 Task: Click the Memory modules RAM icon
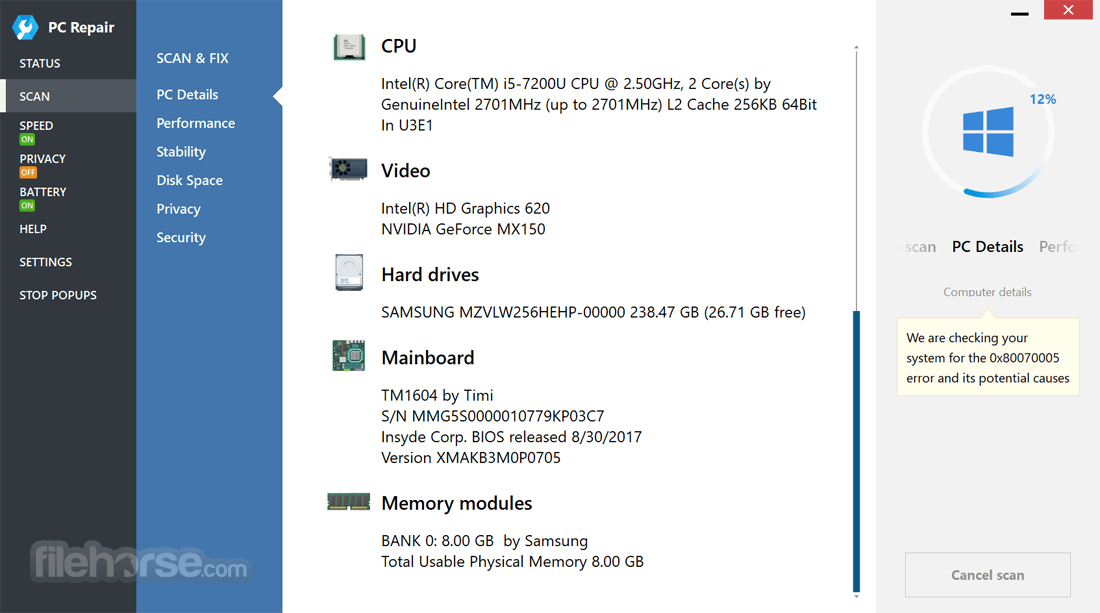click(x=349, y=501)
